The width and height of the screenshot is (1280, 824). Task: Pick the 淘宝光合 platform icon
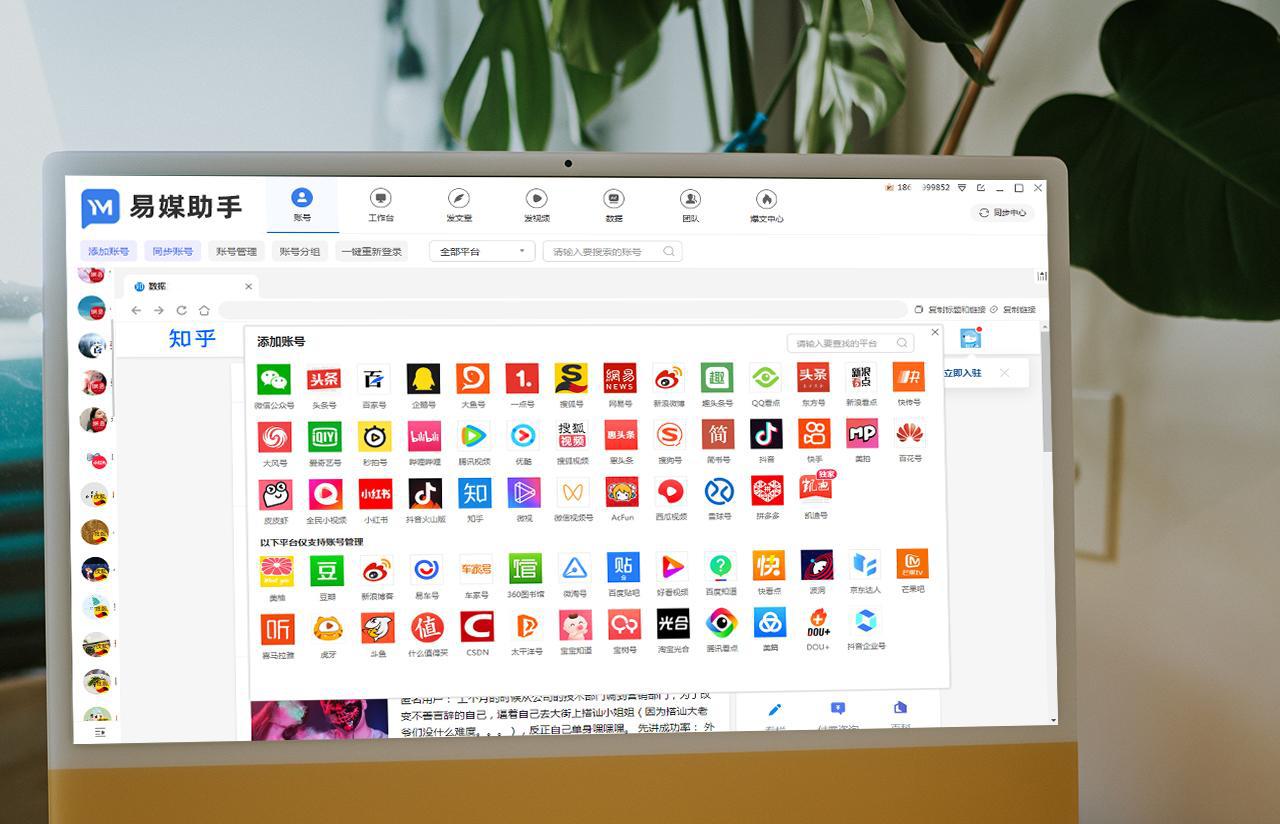click(x=673, y=625)
